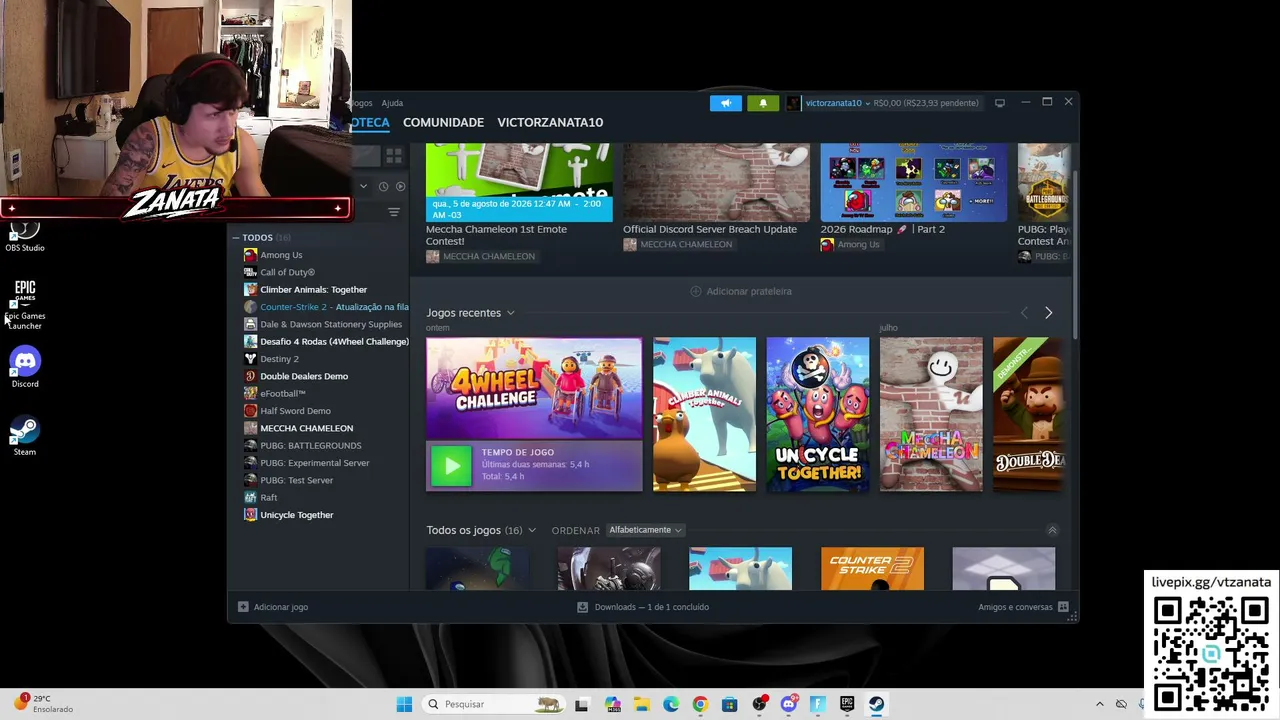This screenshot has height=720, width=1280.
Task: Expand the Jogos recentes shelf dropdown
Action: pos(510,313)
